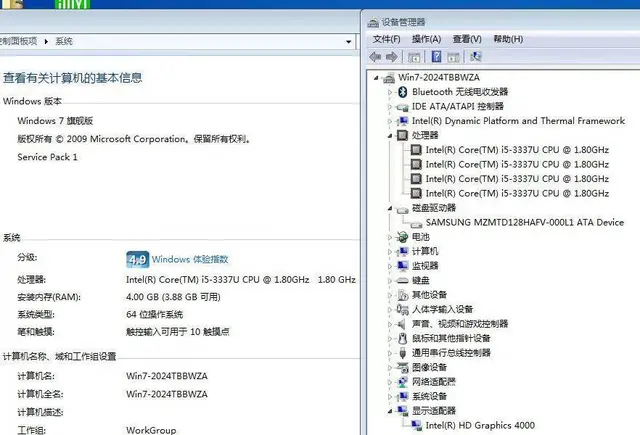The height and width of the screenshot is (435, 640).
Task: Select the IDE ATA/ATAPI 控制器 icon
Action: pos(402,107)
